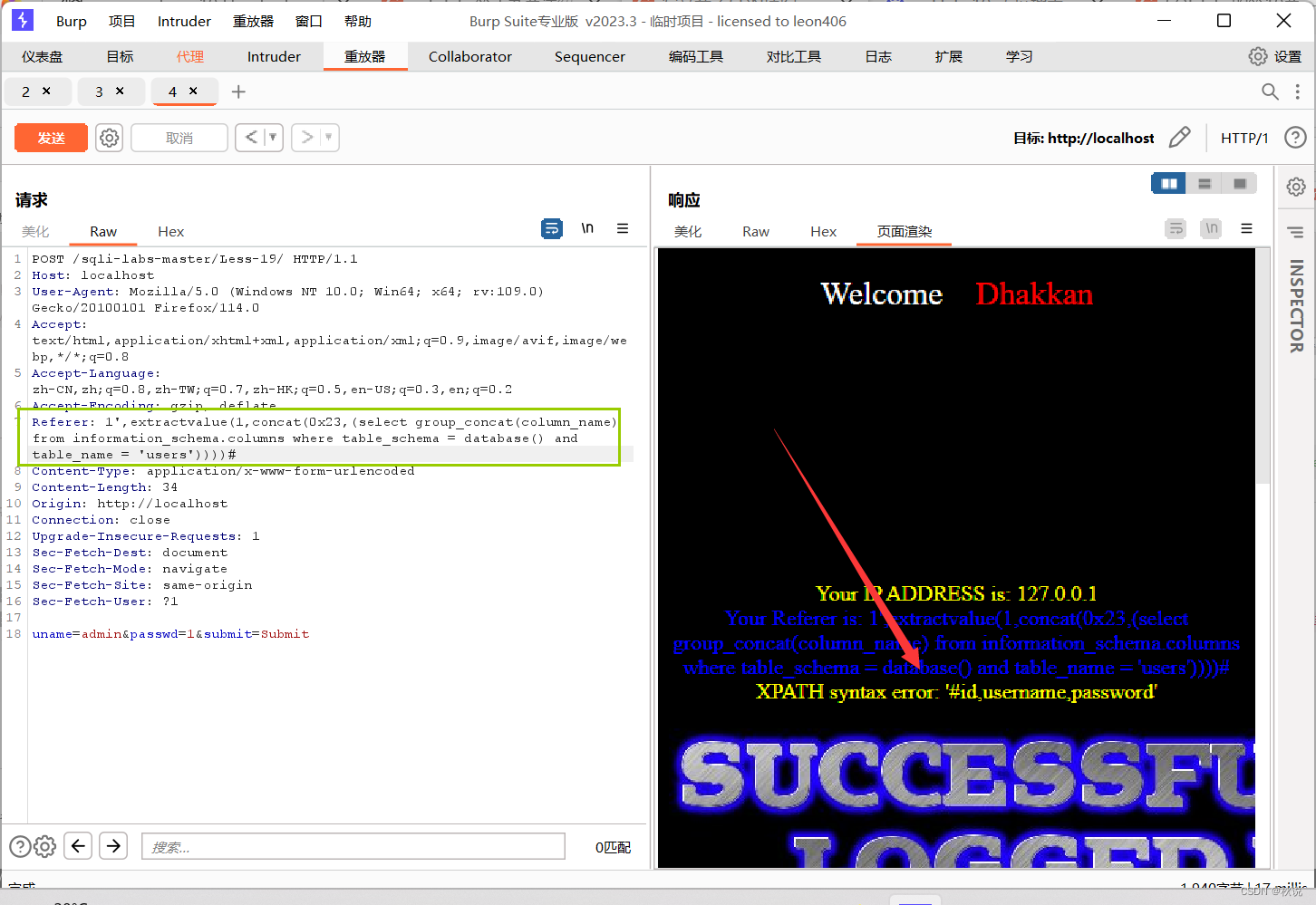Switch to the 学习 tab
This screenshot has height=905, width=1316.
[1020, 56]
